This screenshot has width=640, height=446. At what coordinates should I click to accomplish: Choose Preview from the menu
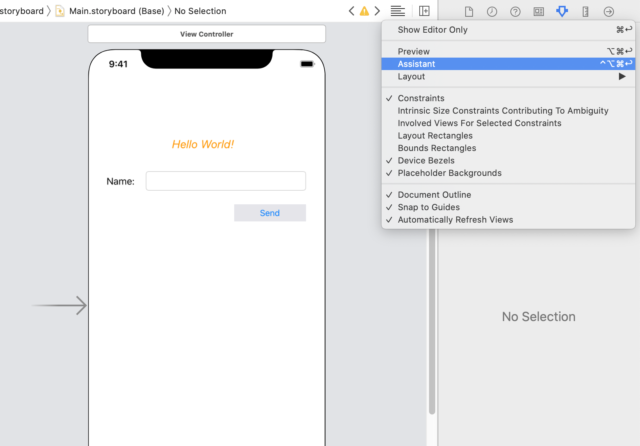tap(508, 51)
